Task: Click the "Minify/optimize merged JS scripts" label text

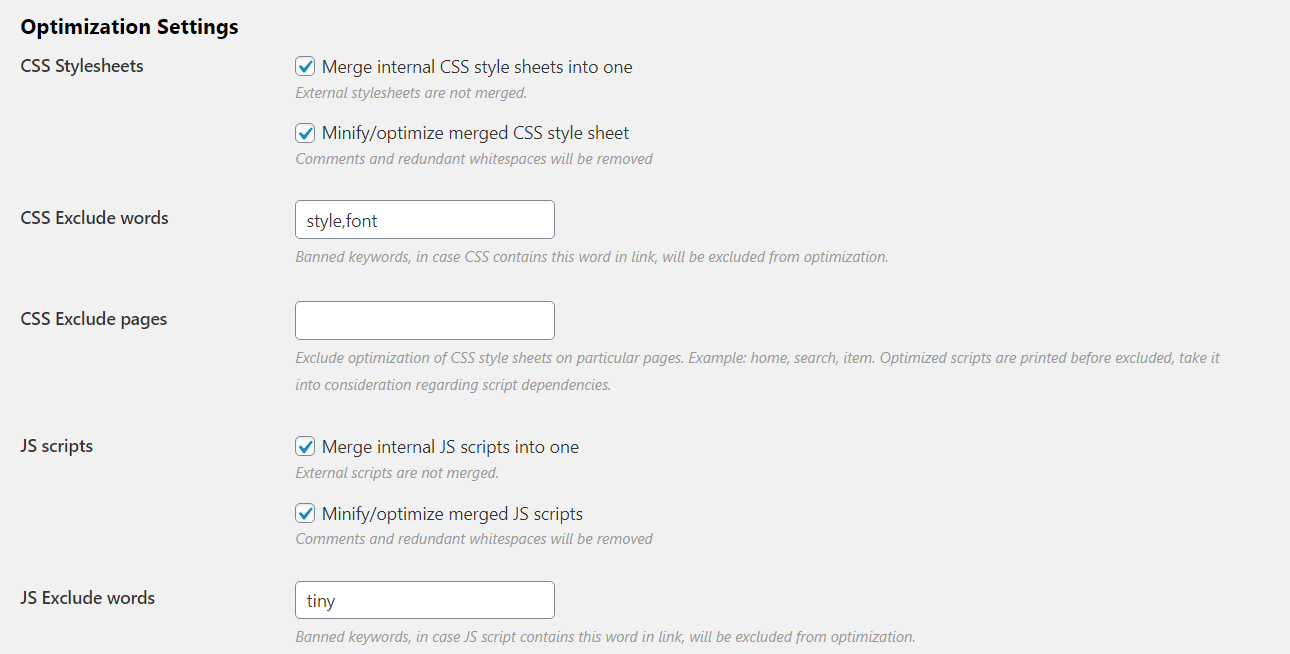Action: pos(452,514)
